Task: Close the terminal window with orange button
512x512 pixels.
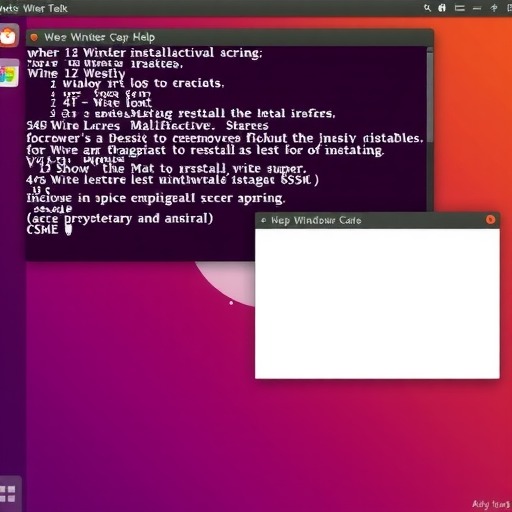Action: pyautogui.click(x=34, y=37)
